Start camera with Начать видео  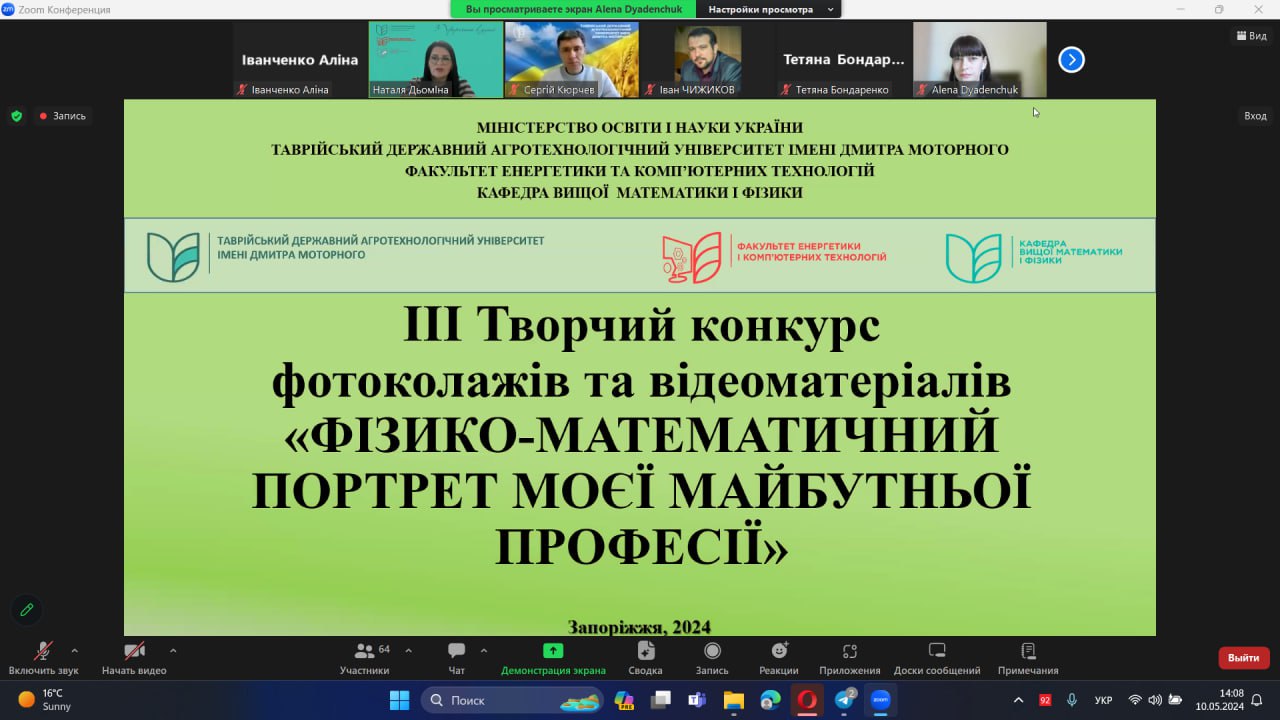134,658
